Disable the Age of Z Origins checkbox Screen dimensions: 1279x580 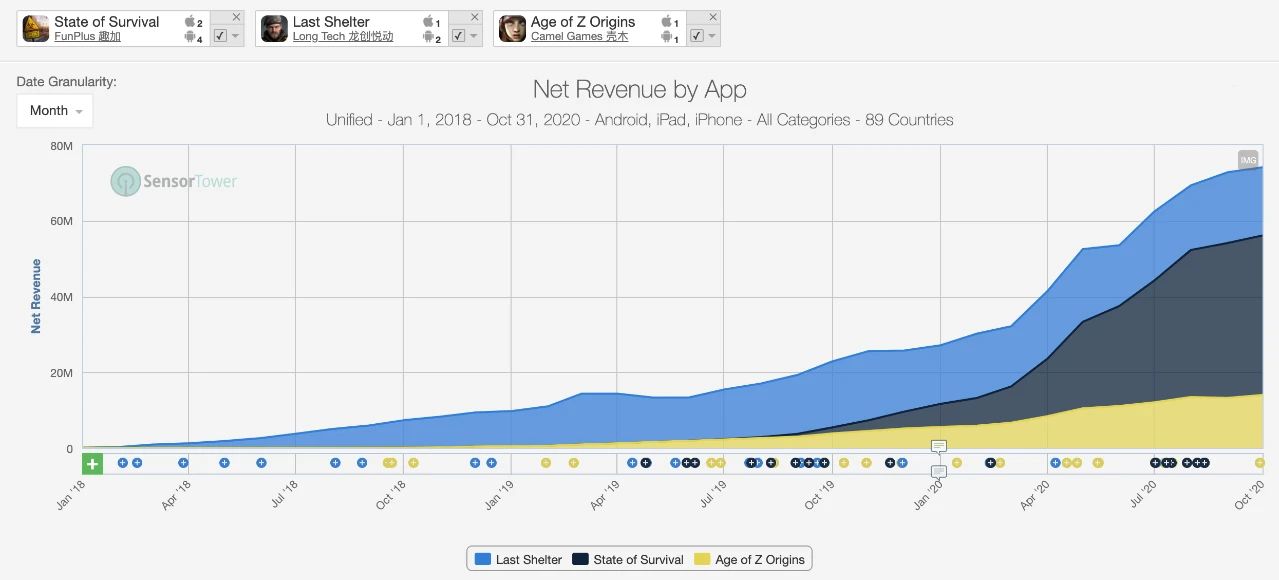click(696, 36)
